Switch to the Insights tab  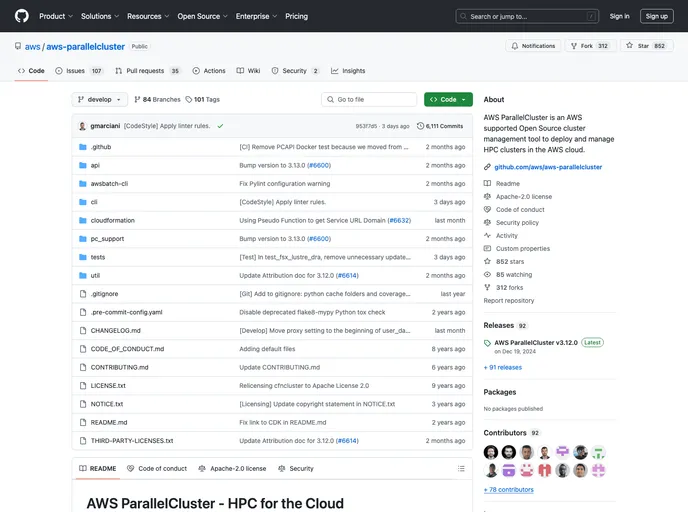[x=348, y=71]
